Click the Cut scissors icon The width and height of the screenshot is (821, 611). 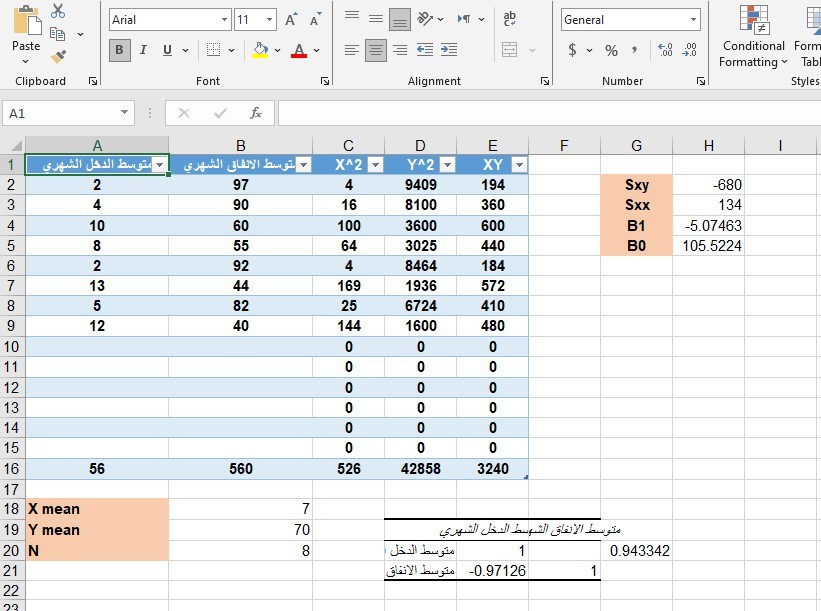pos(58,11)
